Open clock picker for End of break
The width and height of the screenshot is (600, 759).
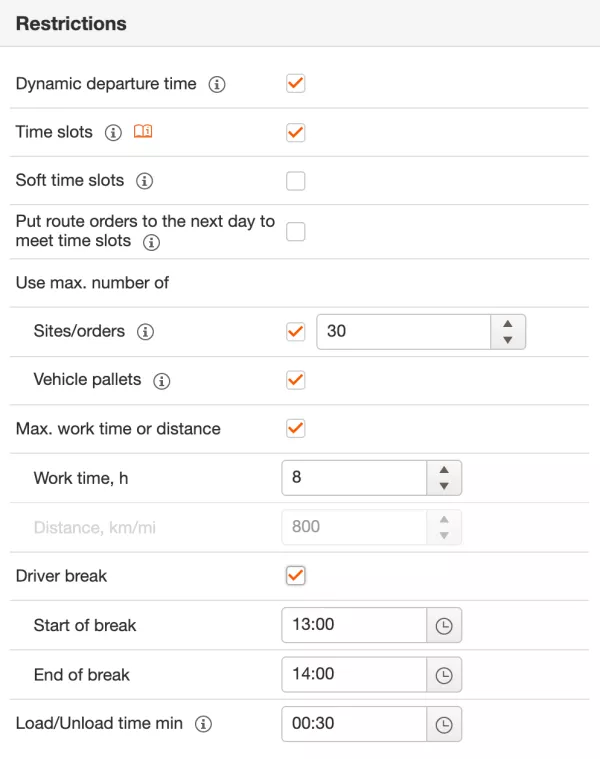444,675
